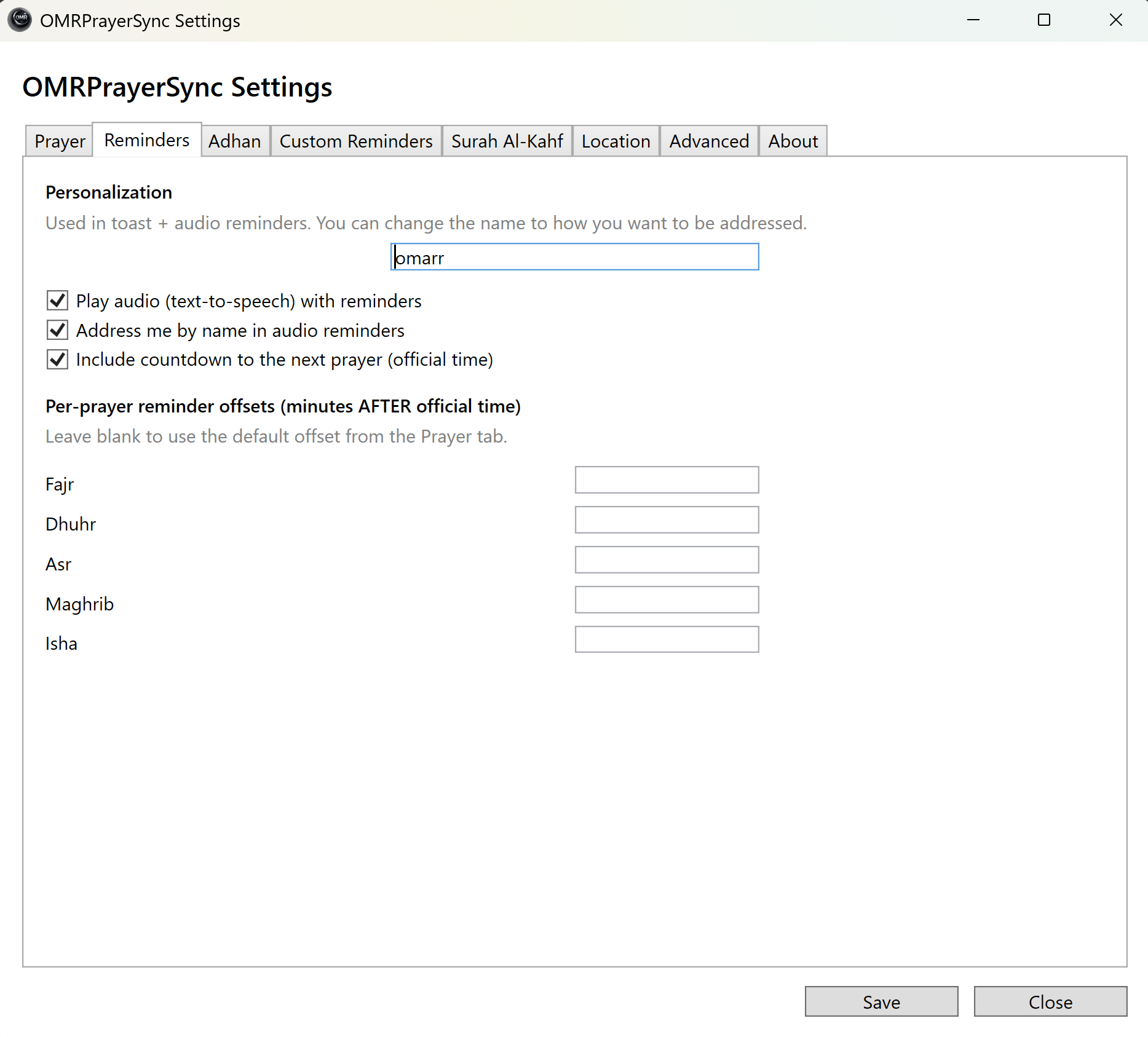
Task: Toggle Play audio text-to-speech checkbox
Action: pyautogui.click(x=58, y=301)
